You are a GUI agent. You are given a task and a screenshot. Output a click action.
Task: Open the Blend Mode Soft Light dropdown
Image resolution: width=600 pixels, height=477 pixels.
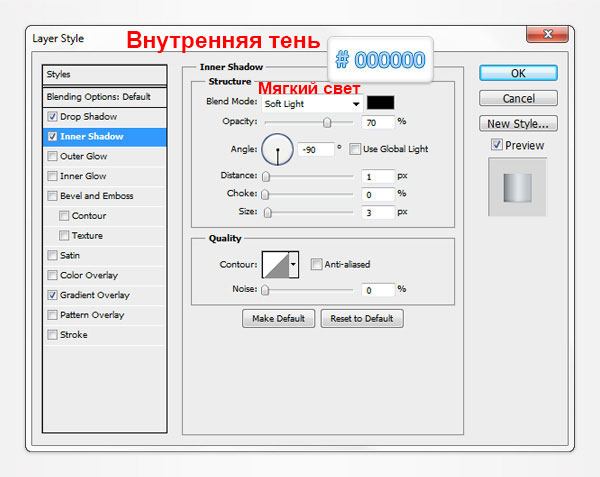[312, 104]
